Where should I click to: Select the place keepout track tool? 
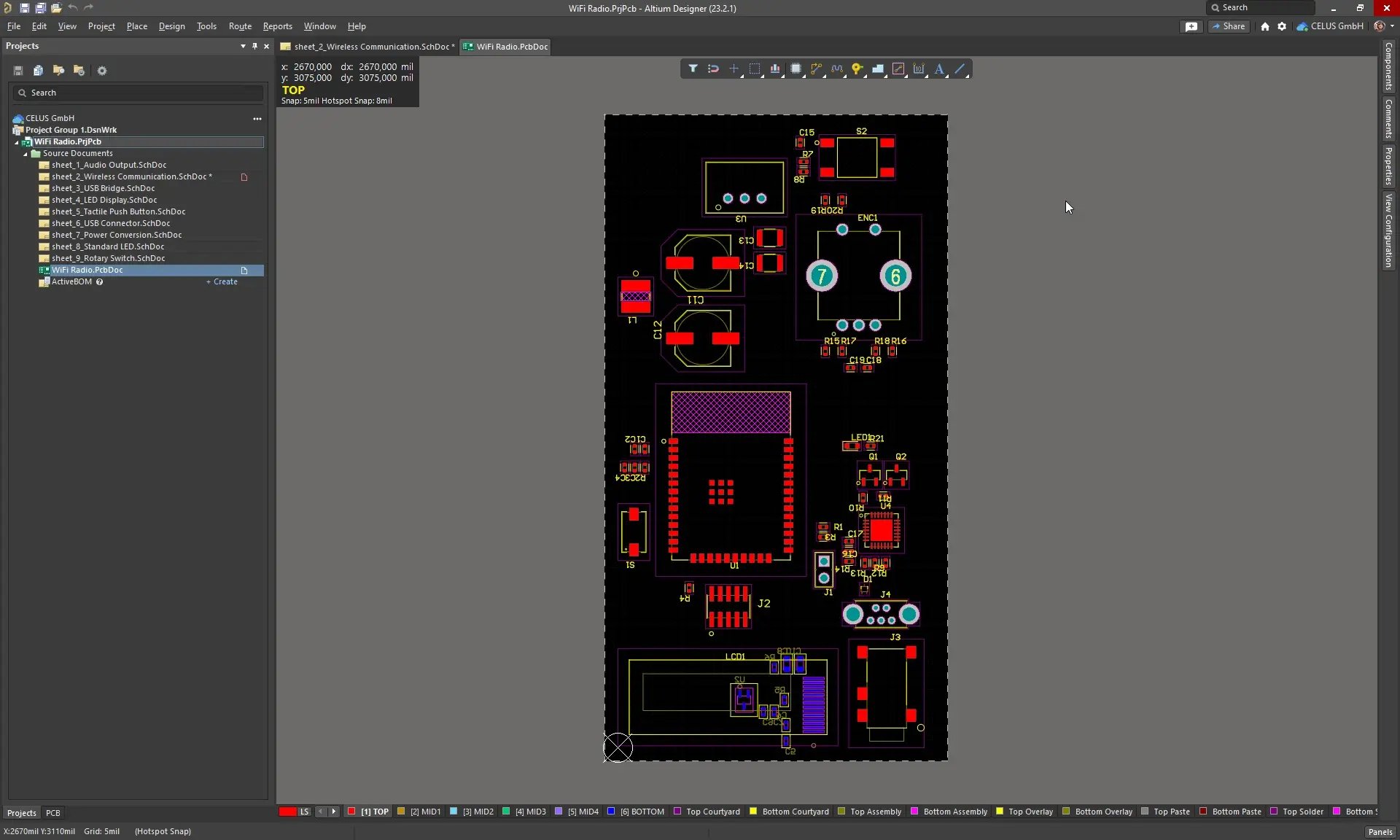pos(898,69)
